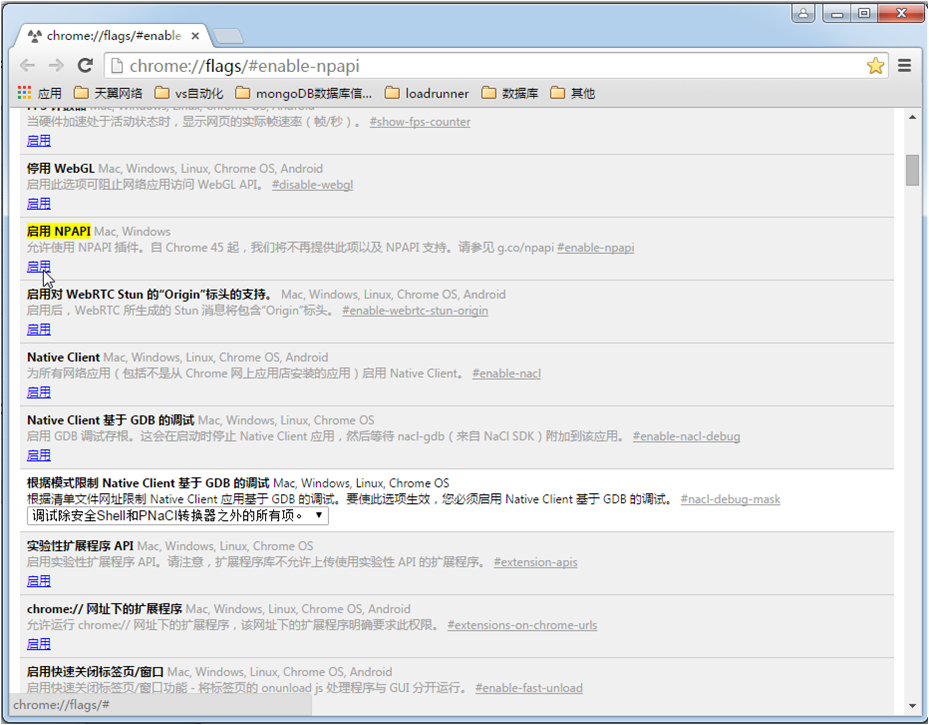Open the Native Client GDB debug mask dropdown
This screenshot has height=725, width=929.
coord(178,515)
